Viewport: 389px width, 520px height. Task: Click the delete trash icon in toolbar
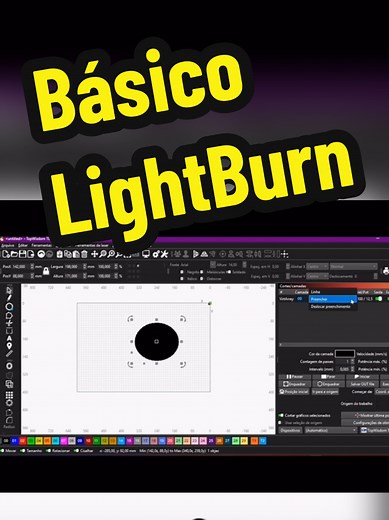[84, 254]
